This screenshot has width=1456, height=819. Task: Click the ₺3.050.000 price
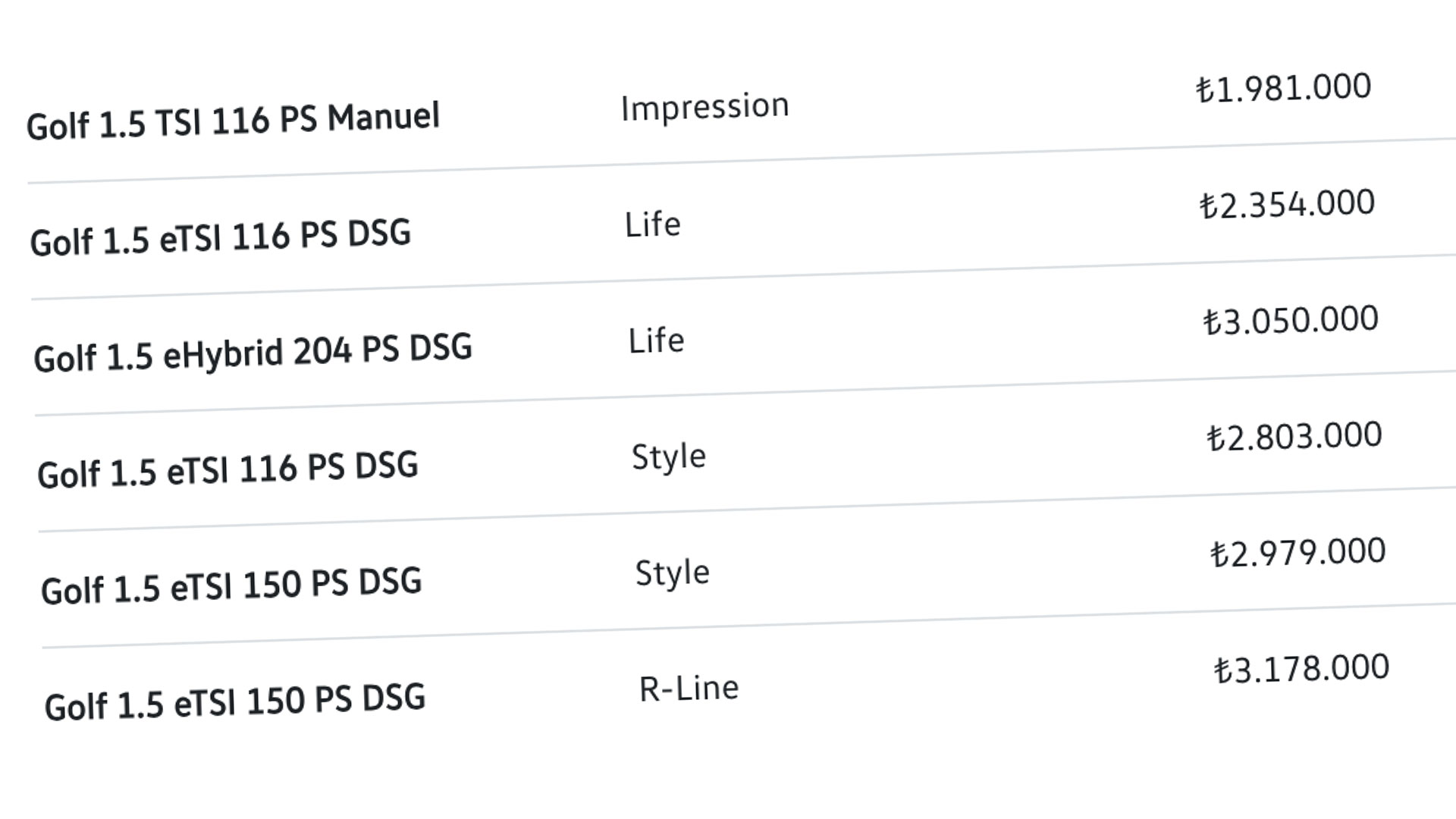1291,320
